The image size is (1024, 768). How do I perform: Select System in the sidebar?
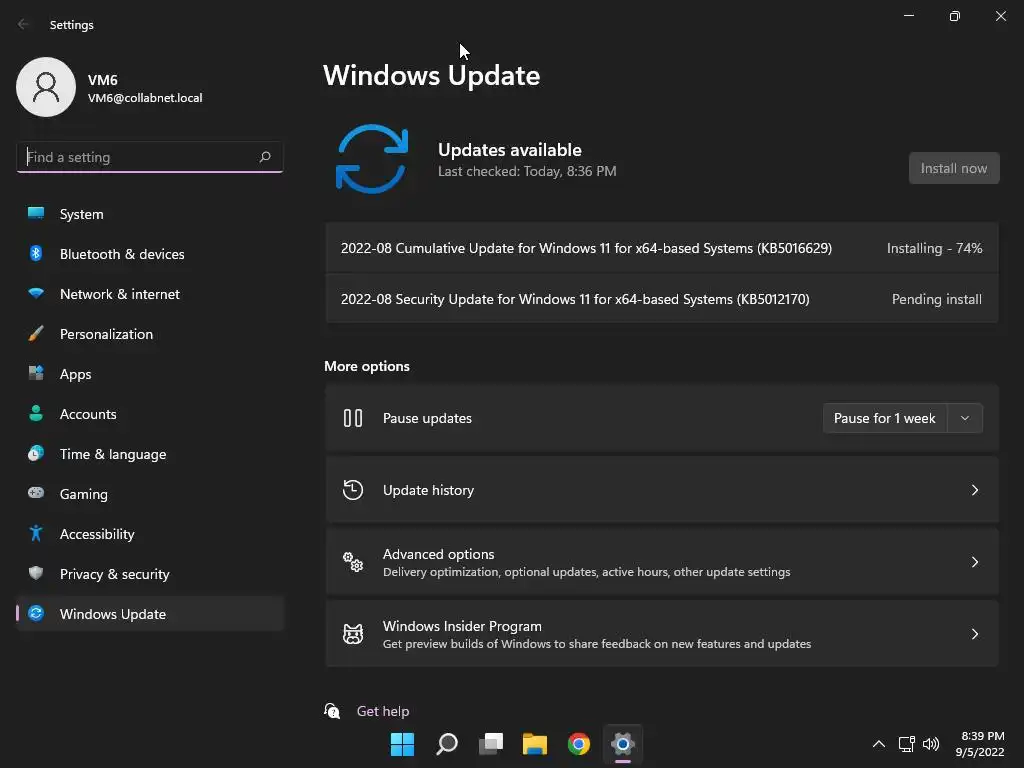(150, 214)
